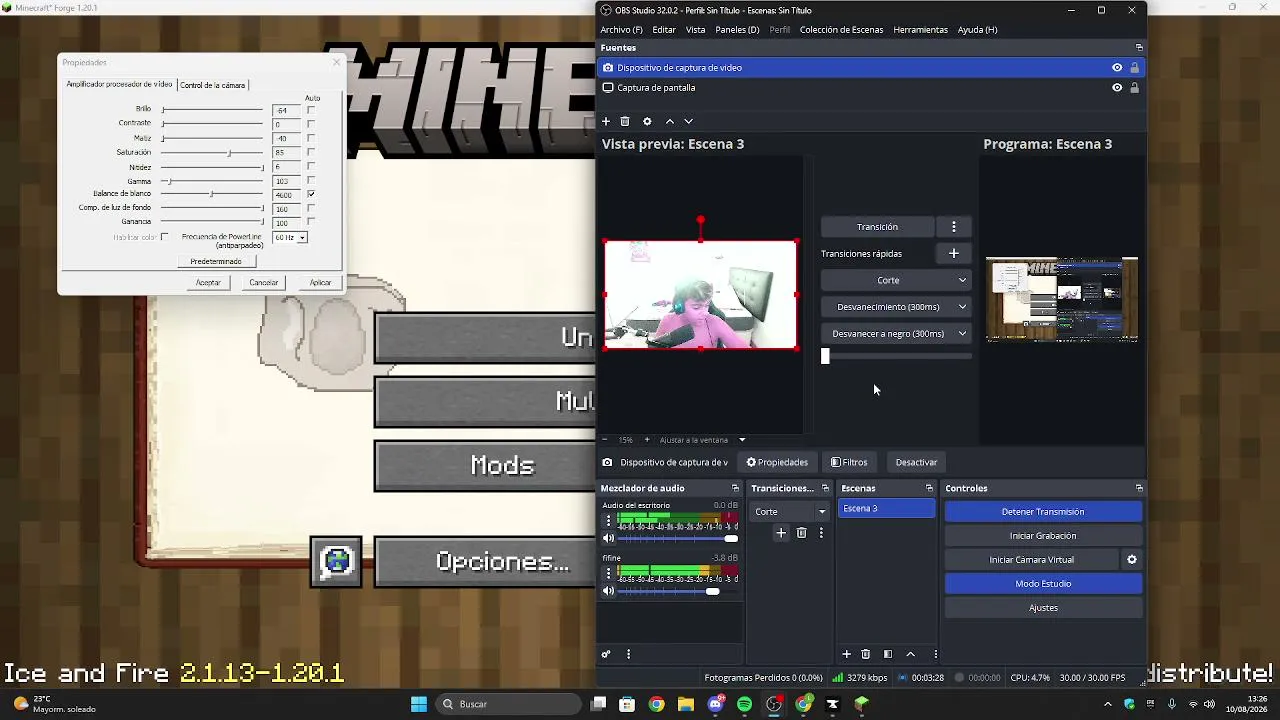1280x720 pixels.
Task: Move selected source up in Fuentes
Action: tap(669, 121)
